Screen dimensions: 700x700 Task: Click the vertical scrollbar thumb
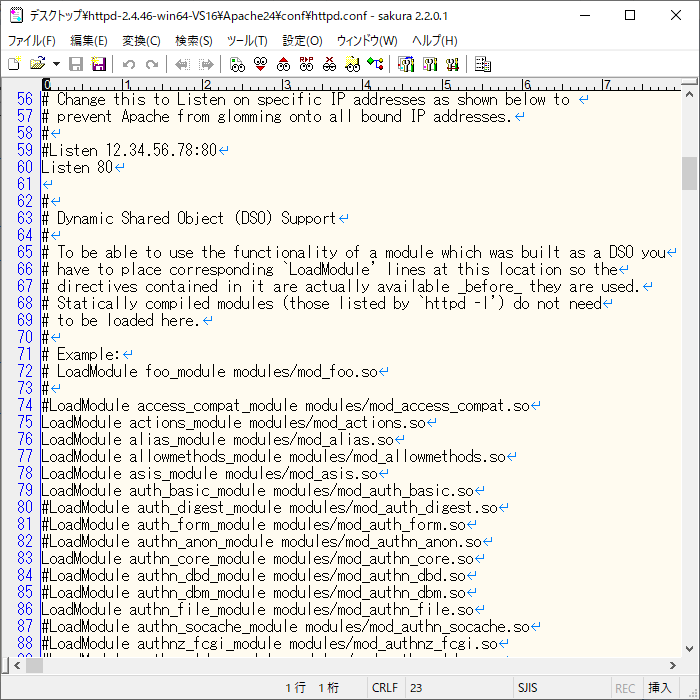coord(689,173)
